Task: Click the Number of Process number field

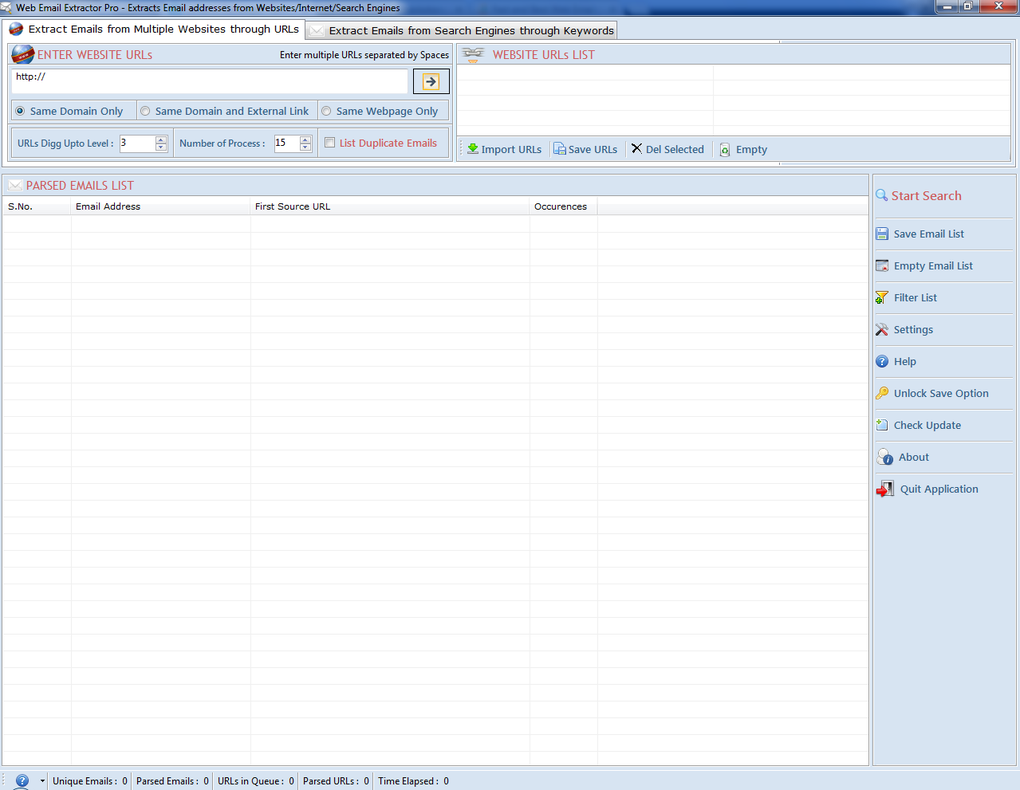Action: 286,143
